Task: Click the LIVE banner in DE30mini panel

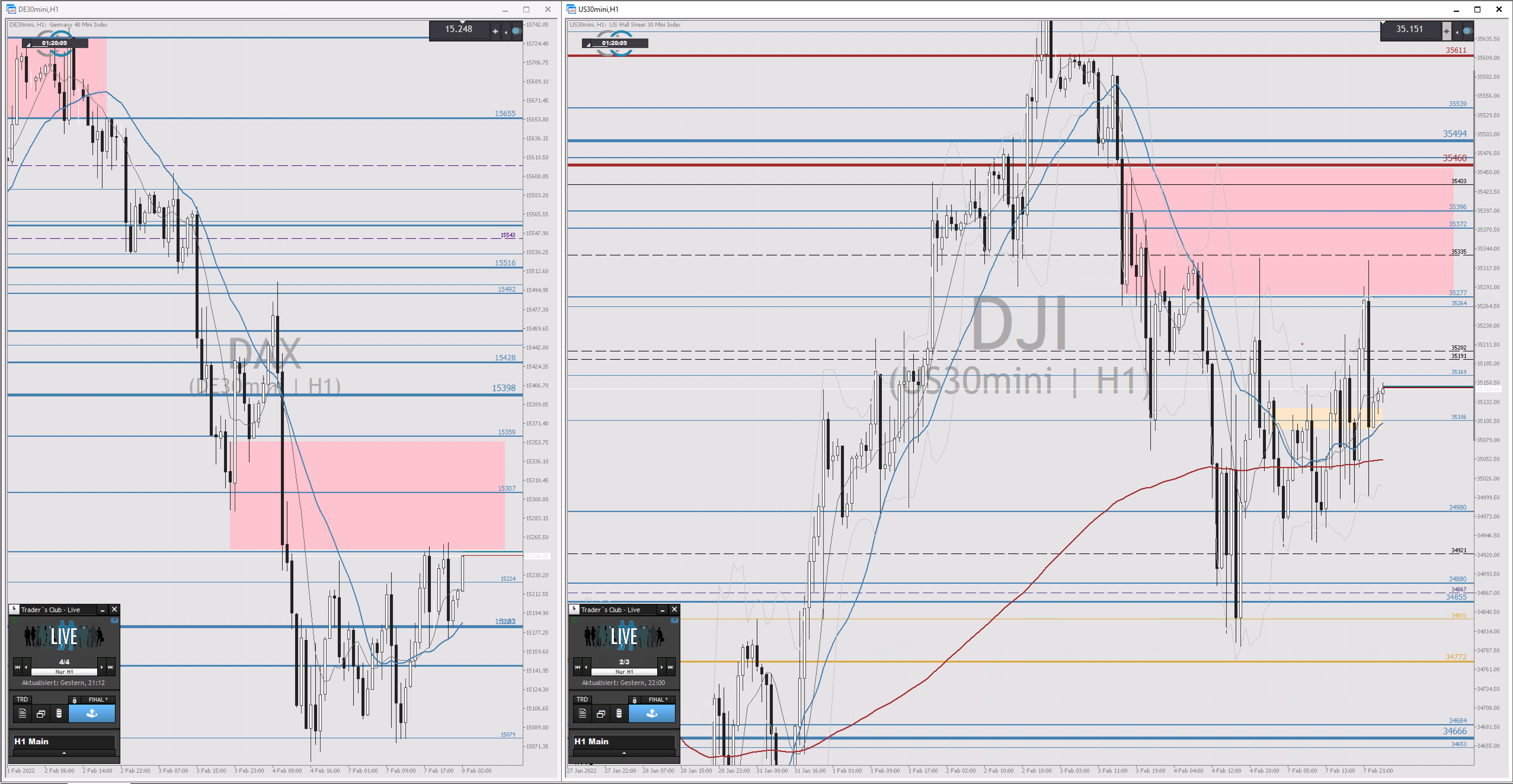Action: (x=64, y=636)
